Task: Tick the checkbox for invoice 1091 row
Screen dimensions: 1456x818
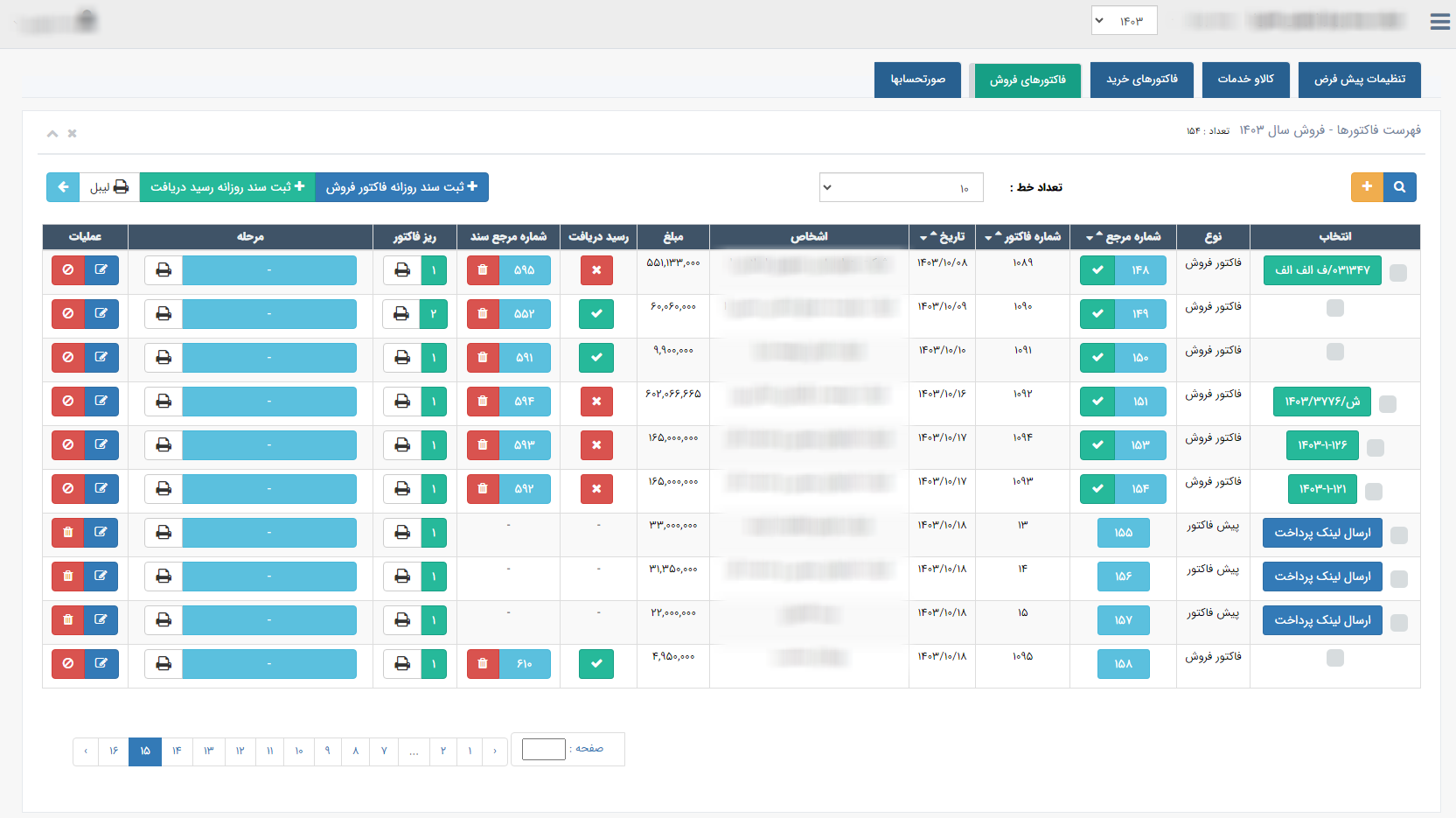Action: click(x=1334, y=352)
